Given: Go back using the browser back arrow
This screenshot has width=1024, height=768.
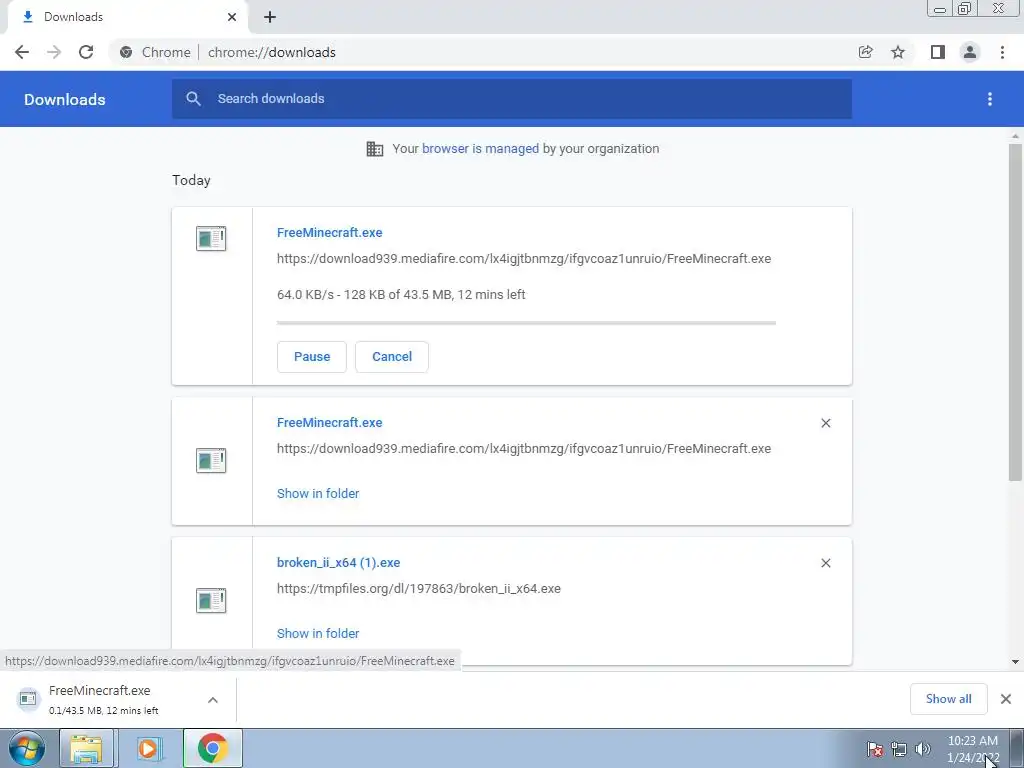Looking at the screenshot, I should coord(22,52).
